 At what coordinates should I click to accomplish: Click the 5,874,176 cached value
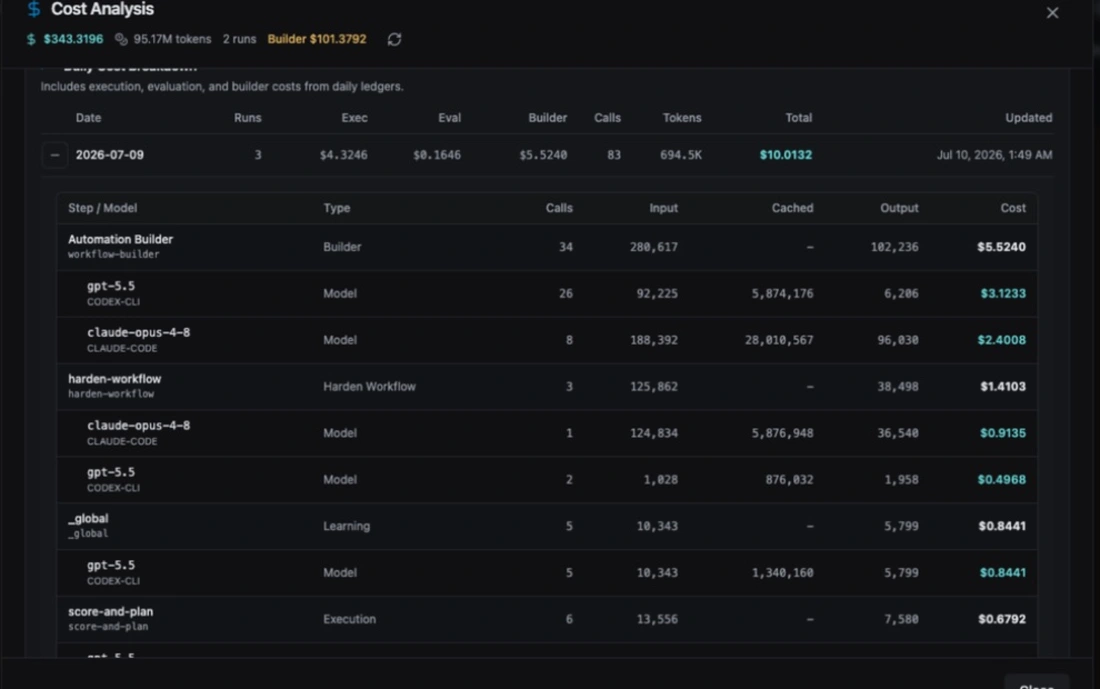click(x=782, y=293)
